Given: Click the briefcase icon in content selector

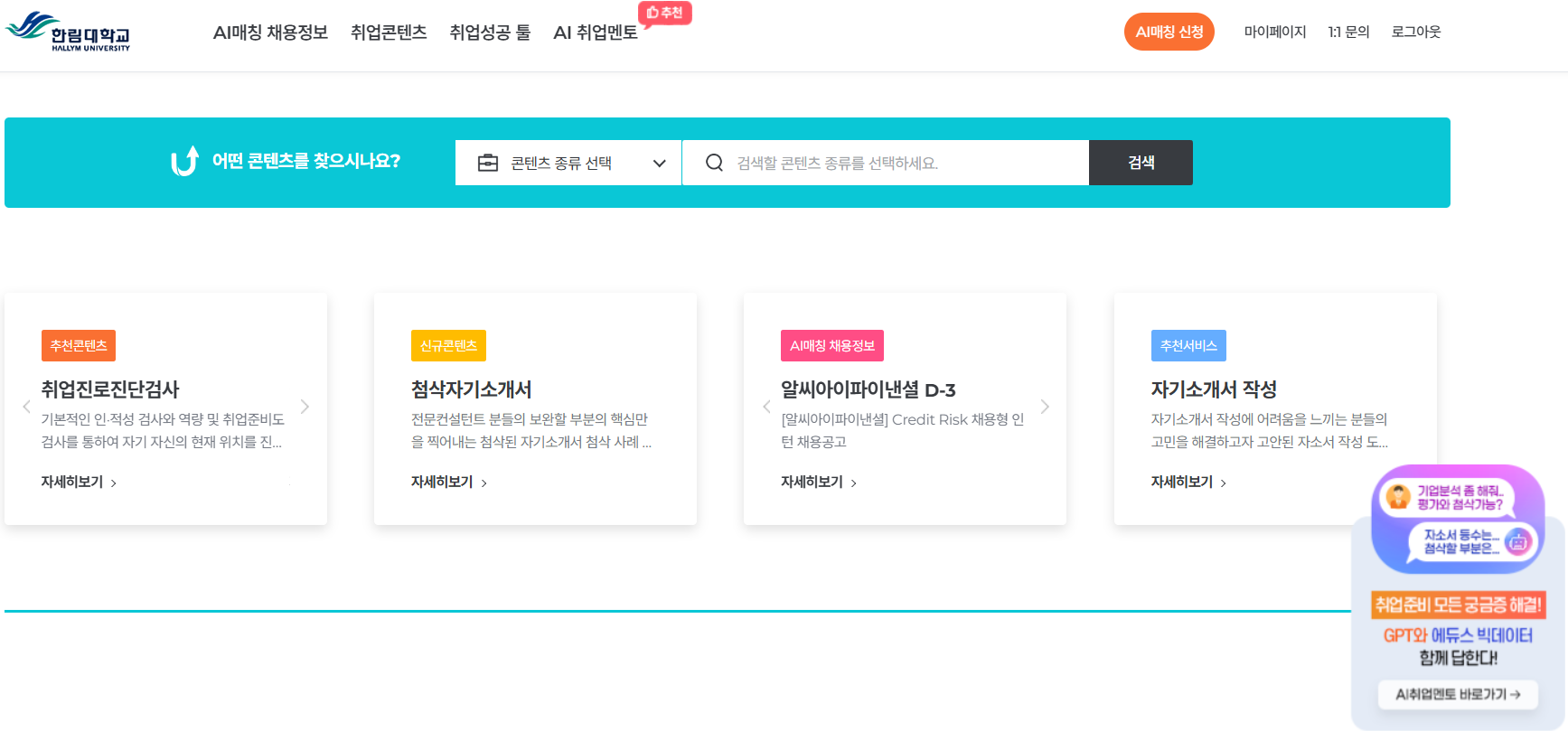Looking at the screenshot, I should [x=488, y=163].
